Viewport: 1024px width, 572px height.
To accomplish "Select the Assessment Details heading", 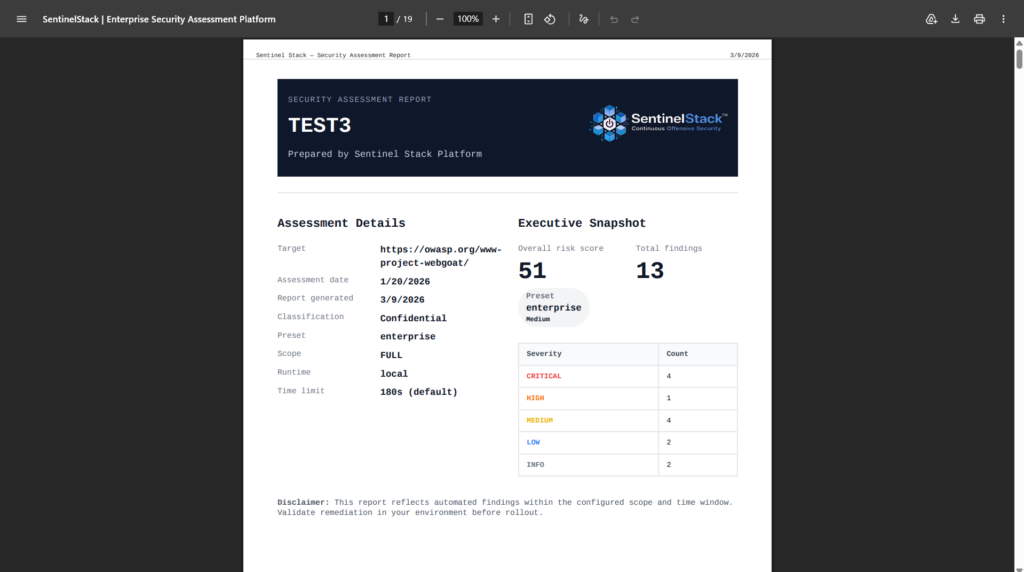I will pyautogui.click(x=341, y=223).
